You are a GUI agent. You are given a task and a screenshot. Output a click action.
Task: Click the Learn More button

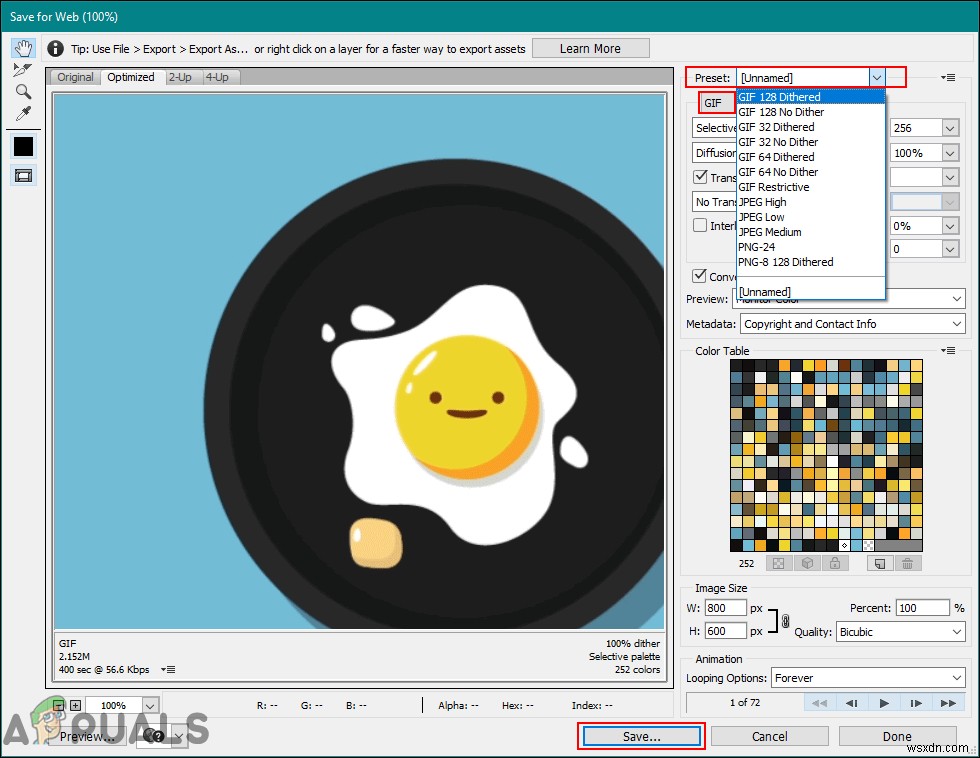coord(590,47)
